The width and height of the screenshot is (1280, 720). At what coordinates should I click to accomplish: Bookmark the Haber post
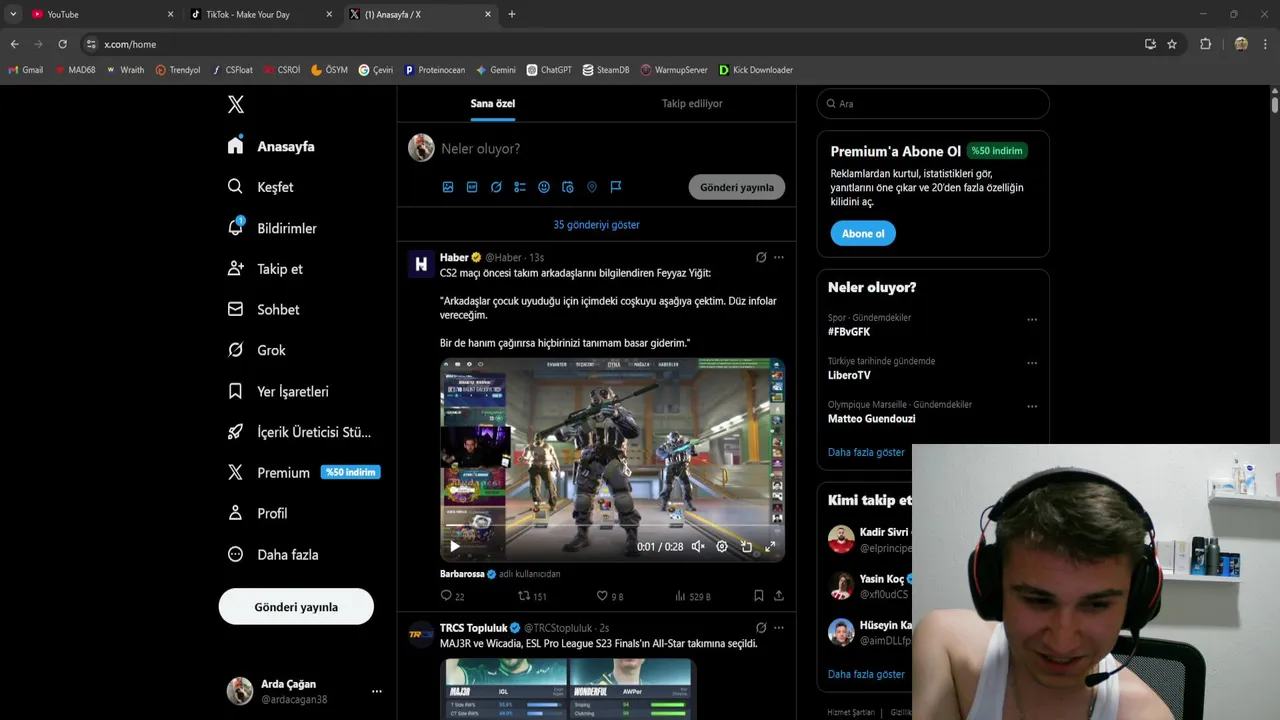point(759,596)
